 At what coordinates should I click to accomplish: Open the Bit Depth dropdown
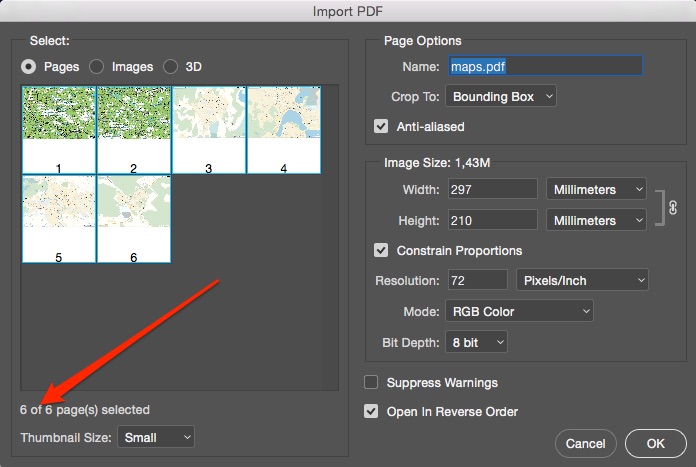tap(477, 343)
